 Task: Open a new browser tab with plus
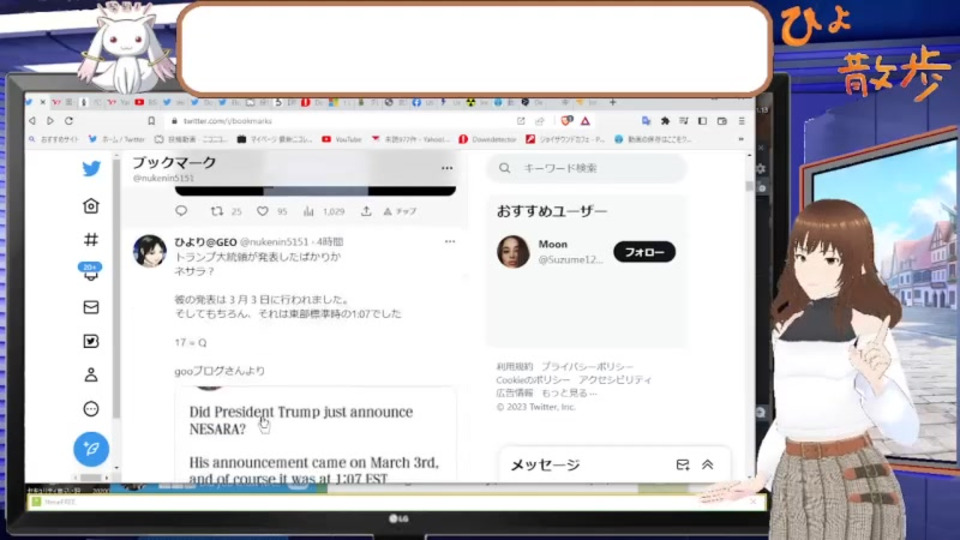pyautogui.click(x=612, y=102)
